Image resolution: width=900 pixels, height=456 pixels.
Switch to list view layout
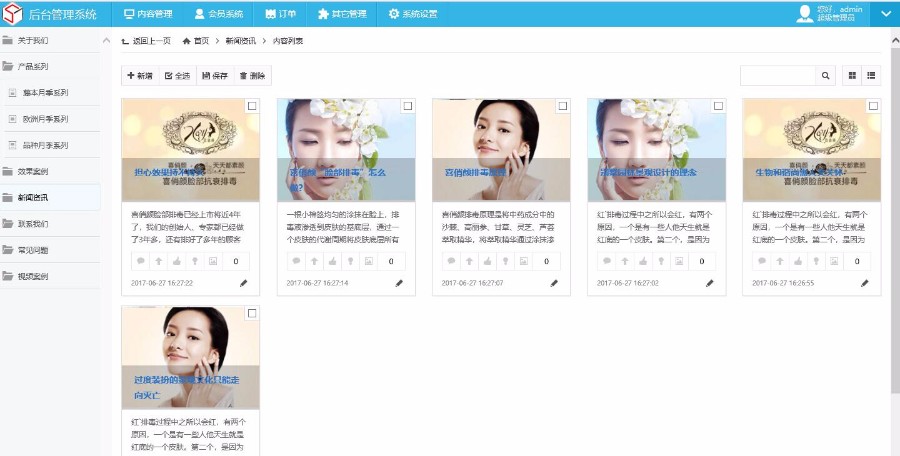click(872, 76)
